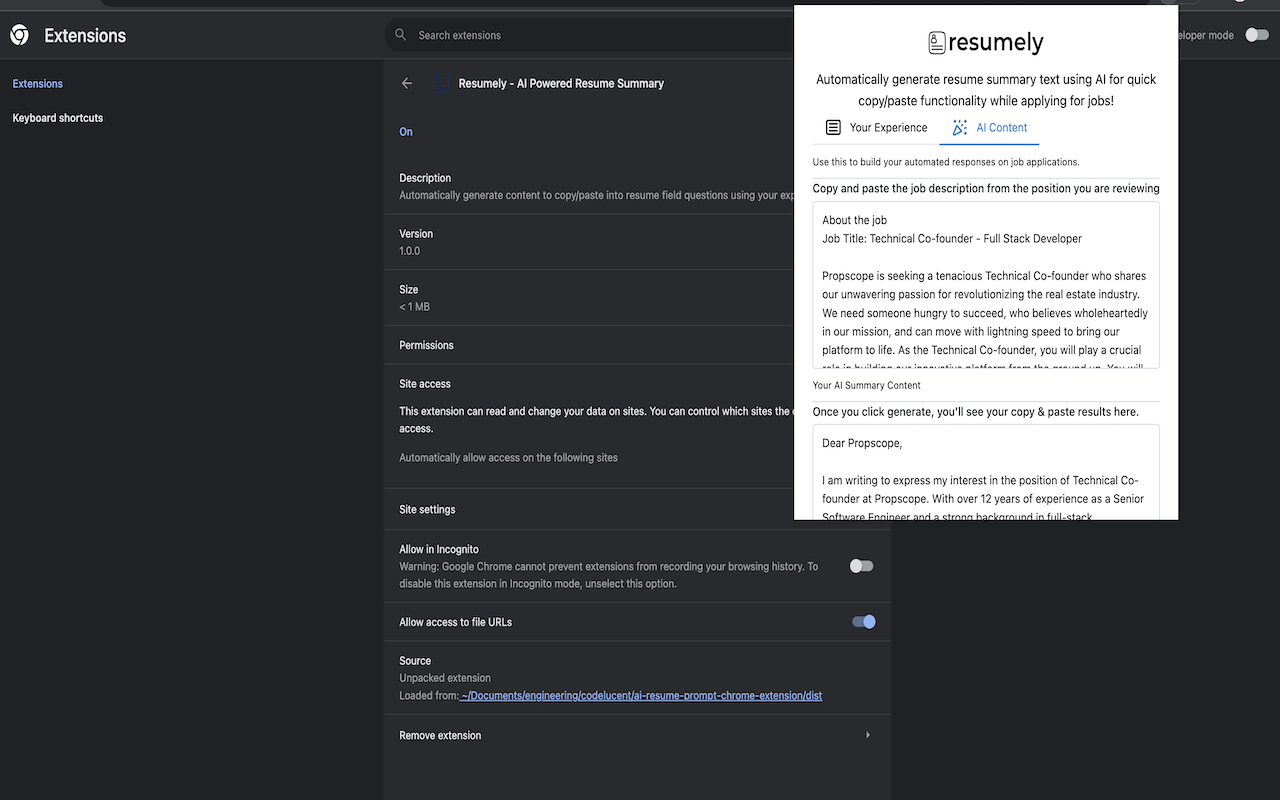Click inside the job description text area

[985, 285]
